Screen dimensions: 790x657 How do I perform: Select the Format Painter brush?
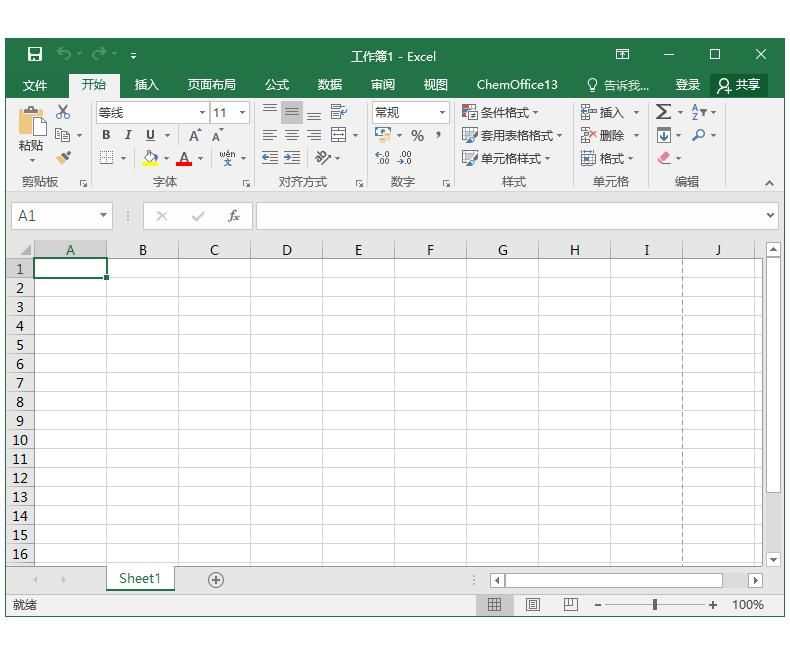pyautogui.click(x=63, y=158)
